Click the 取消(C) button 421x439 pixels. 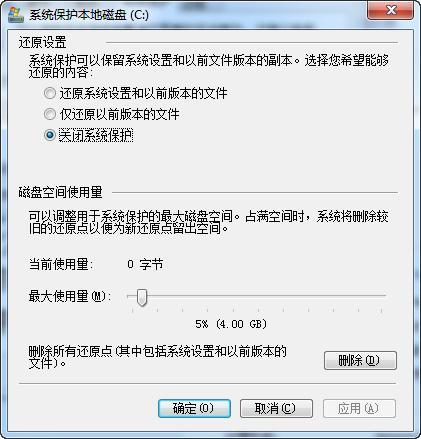click(x=276, y=408)
